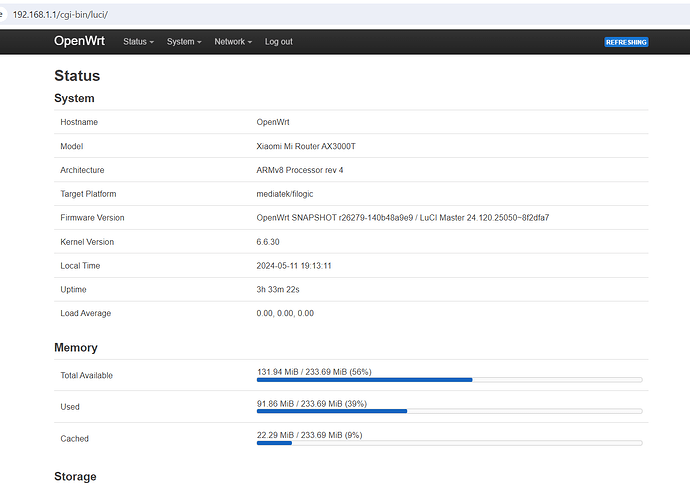Click the 22.29 MiB / 233.69 MiB (9%) text
Image resolution: width=690 pixels, height=486 pixels.
[309, 435]
